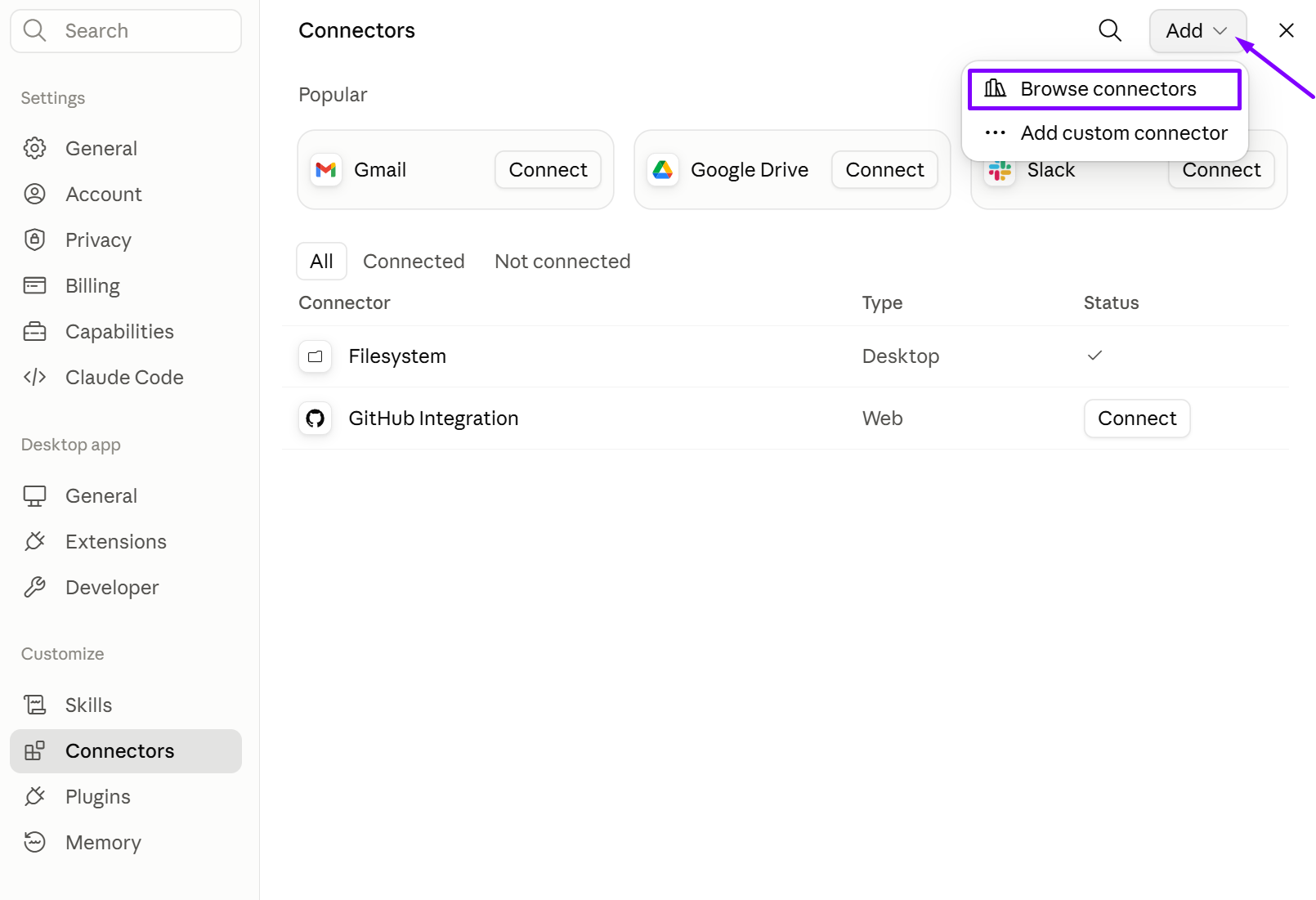Viewport: 1316px width, 900px height.
Task: Click the sidebar search magnifier icon
Action: pyautogui.click(x=34, y=30)
